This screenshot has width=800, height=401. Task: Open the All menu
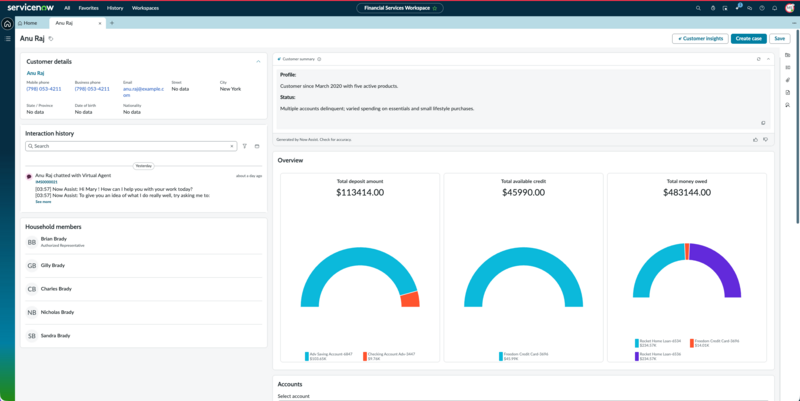coord(67,8)
